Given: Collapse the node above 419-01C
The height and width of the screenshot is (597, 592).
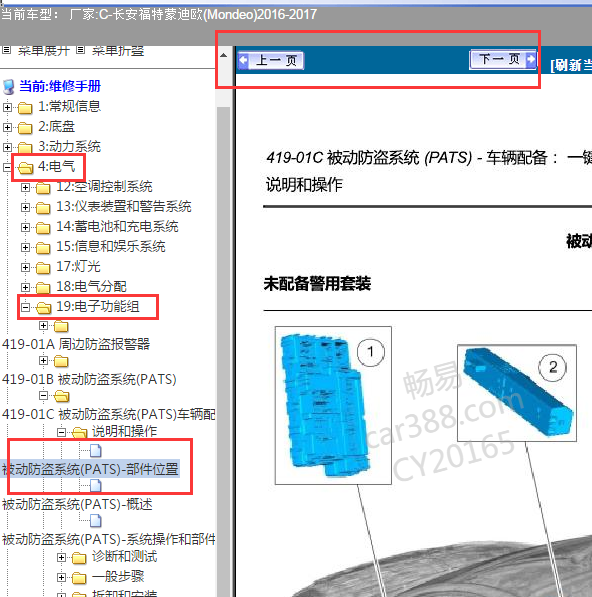Looking at the screenshot, I should pyautogui.click(x=43, y=396).
